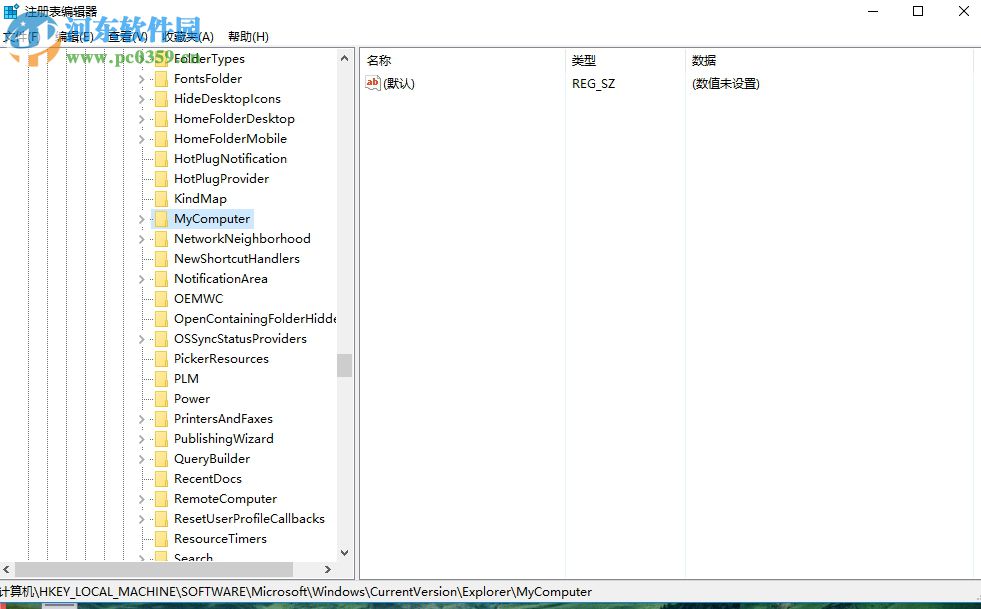Click the Power folder icon
981x609 pixels.
pyautogui.click(x=161, y=399)
